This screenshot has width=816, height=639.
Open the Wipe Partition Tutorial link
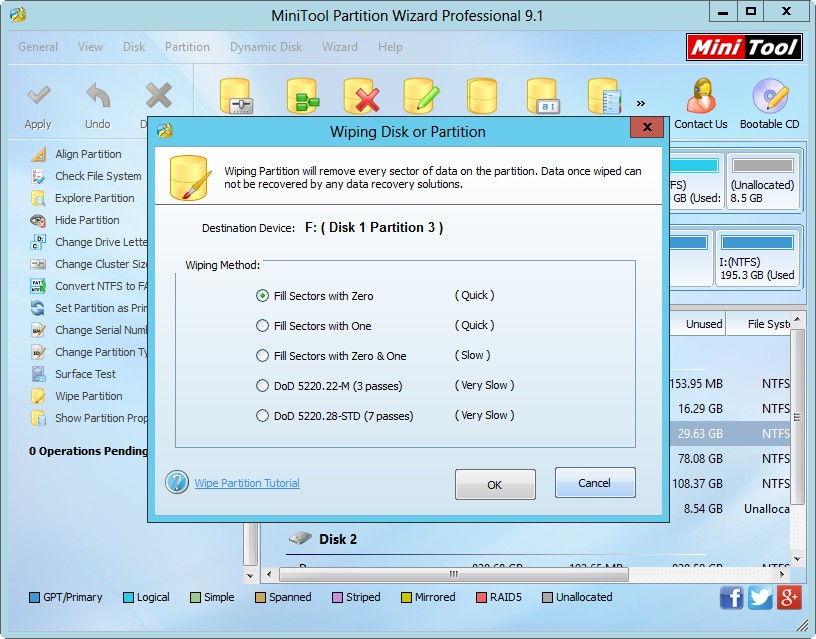(x=247, y=483)
